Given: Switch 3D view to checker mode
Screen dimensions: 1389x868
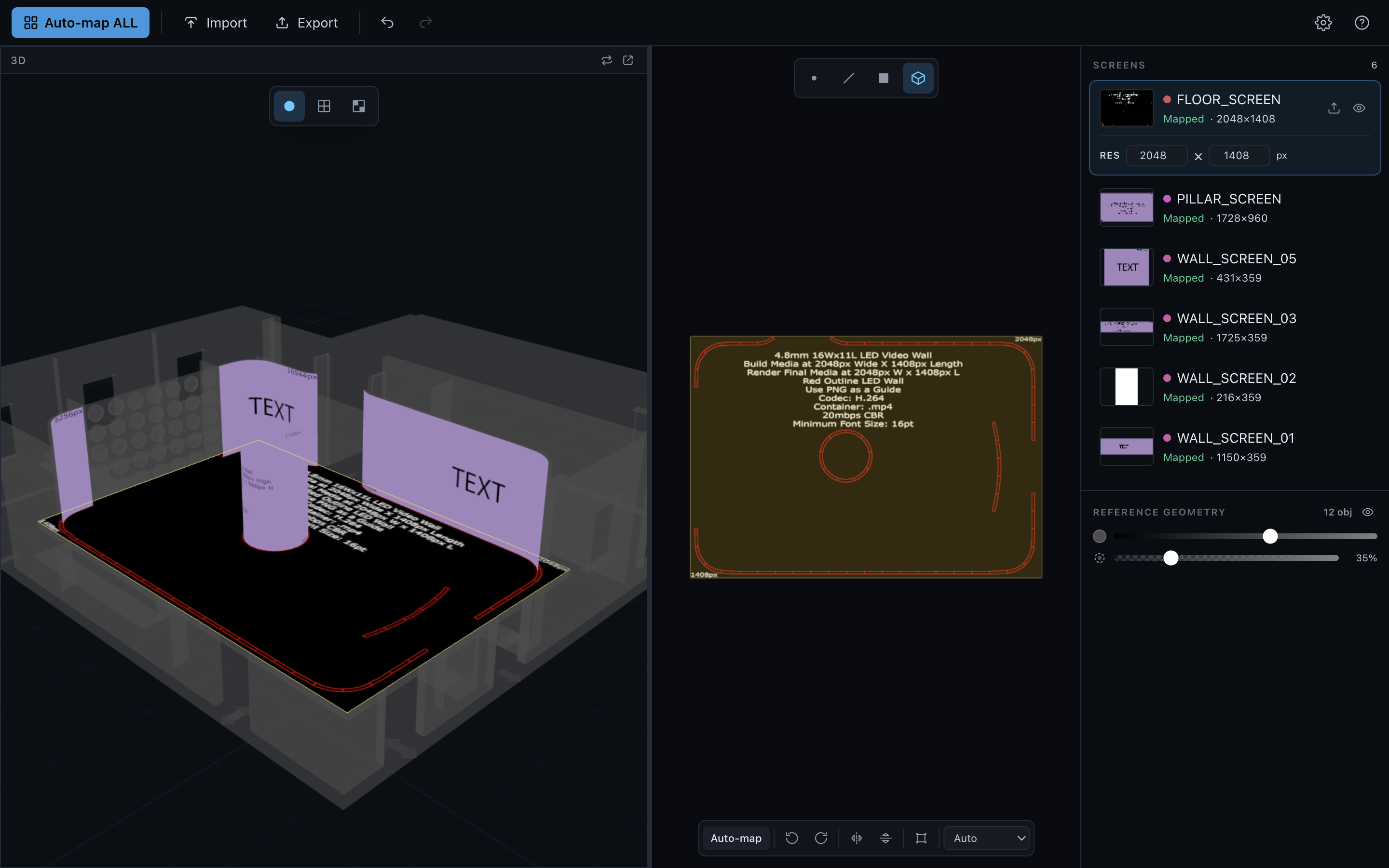Looking at the screenshot, I should tap(359, 106).
